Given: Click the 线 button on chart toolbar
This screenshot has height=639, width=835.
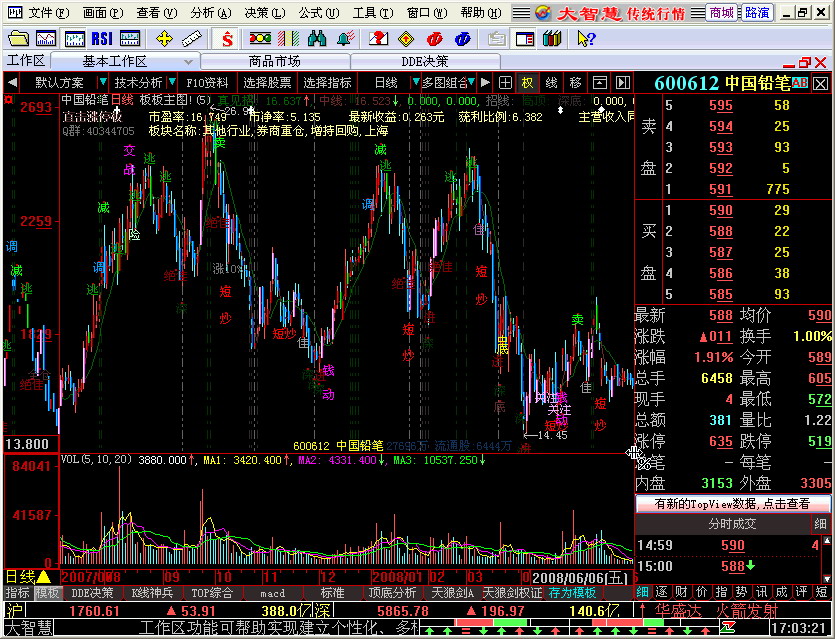Looking at the screenshot, I should [x=552, y=83].
